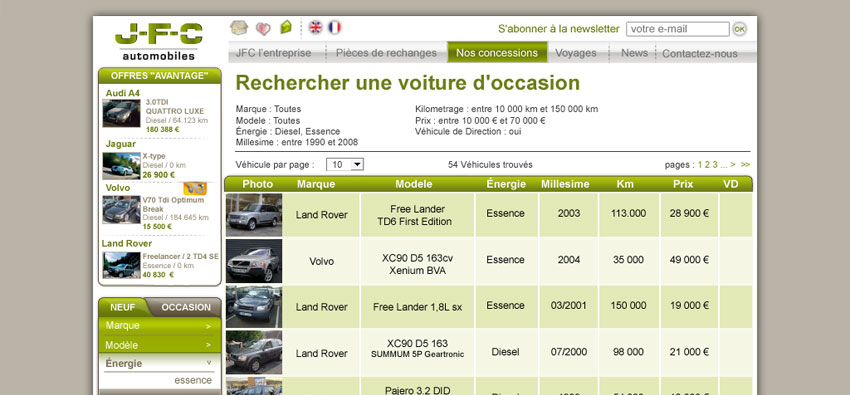This screenshot has width=850, height=395.
Task: Expand the Modèle filter in sidebar
Action: (160, 345)
